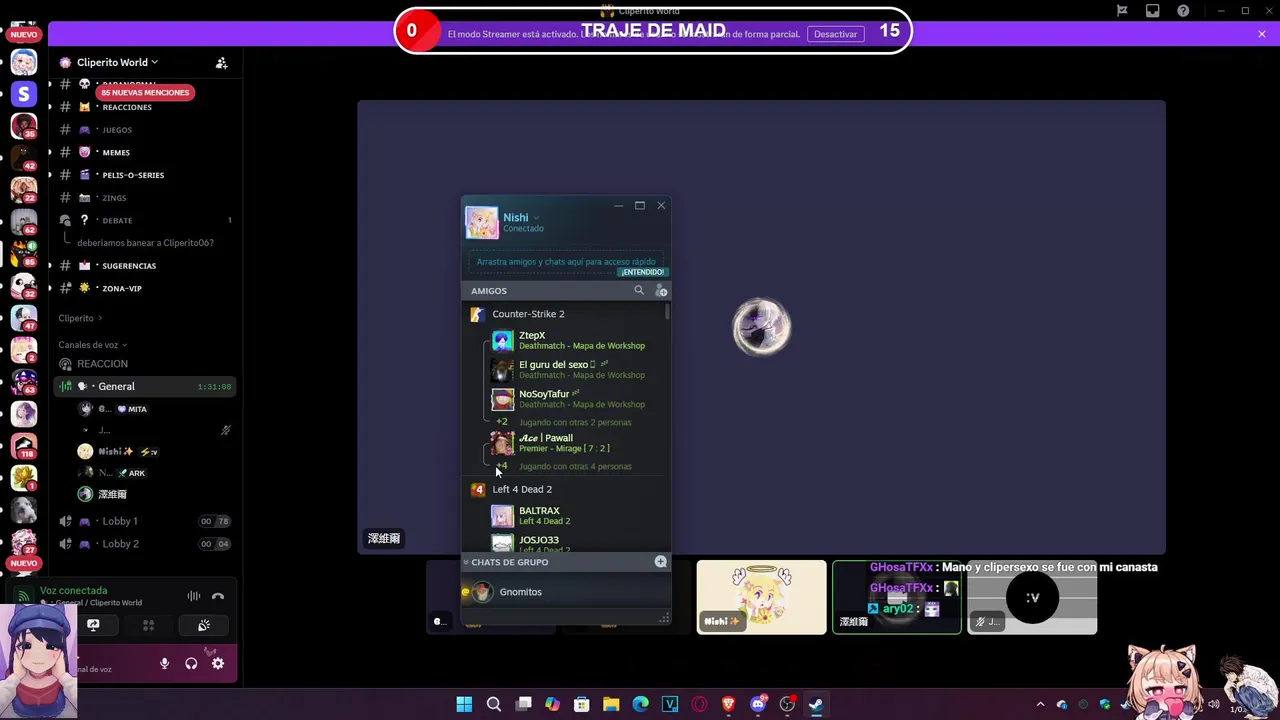Create new group chat with plus icon
This screenshot has width=1280, height=720.
tap(660, 562)
